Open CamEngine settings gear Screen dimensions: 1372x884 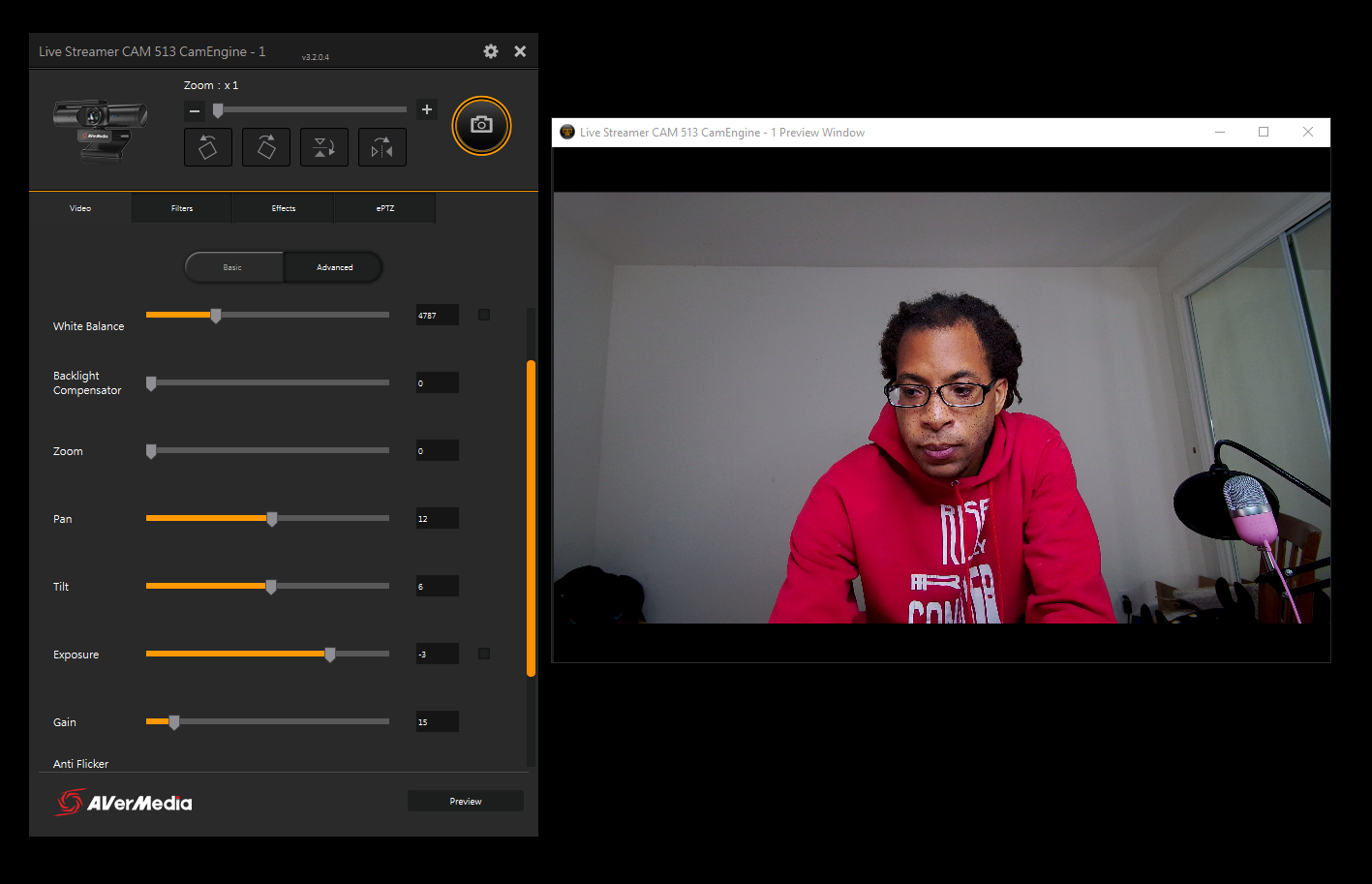491,51
